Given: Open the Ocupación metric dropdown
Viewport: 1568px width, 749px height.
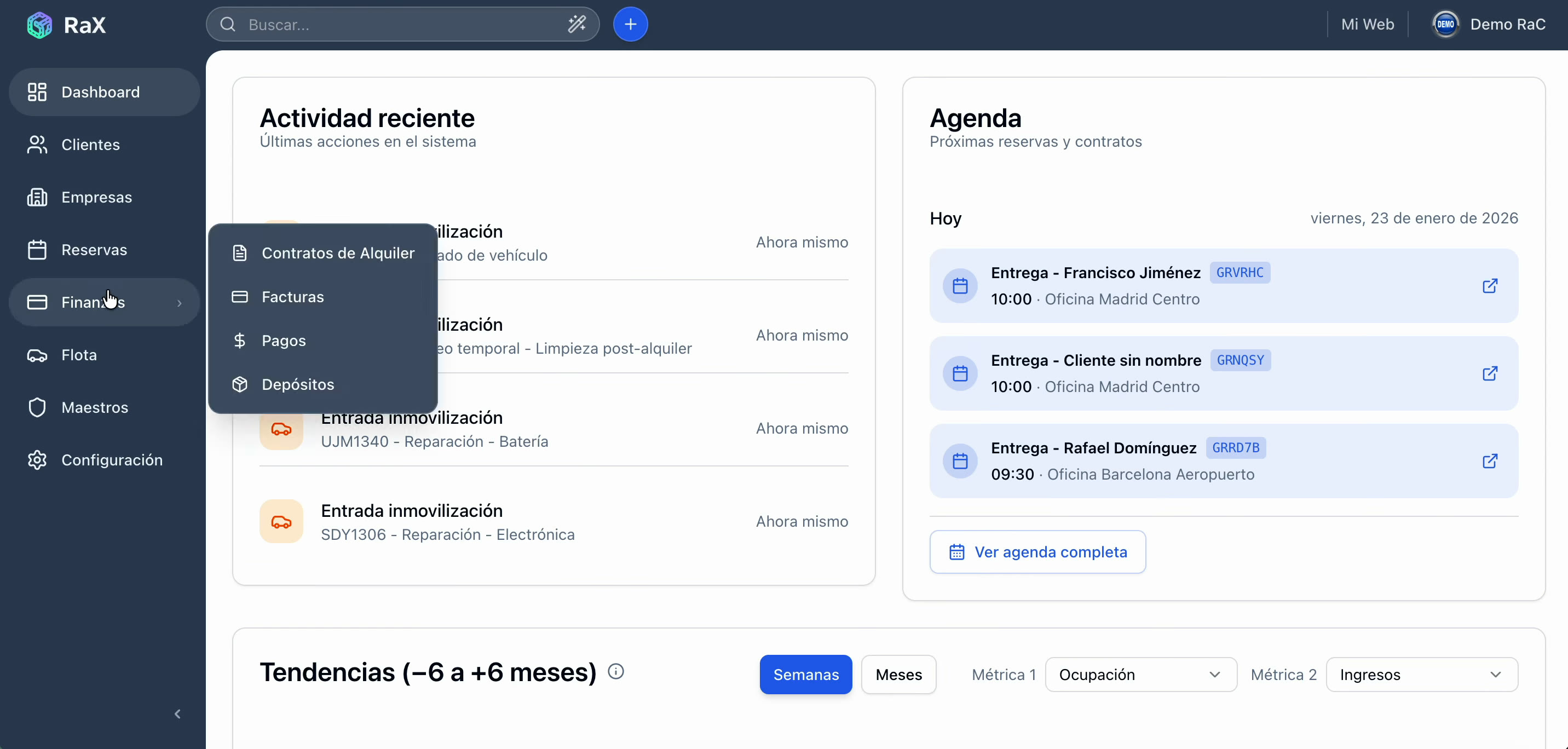Looking at the screenshot, I should [1139, 674].
